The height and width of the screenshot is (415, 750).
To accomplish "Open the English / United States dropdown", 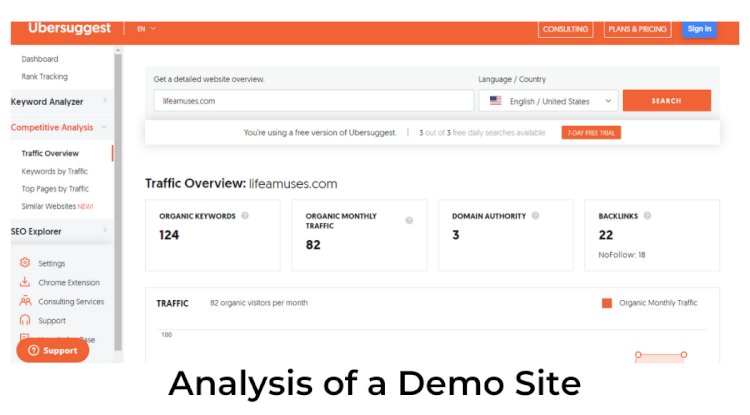I will (549, 101).
